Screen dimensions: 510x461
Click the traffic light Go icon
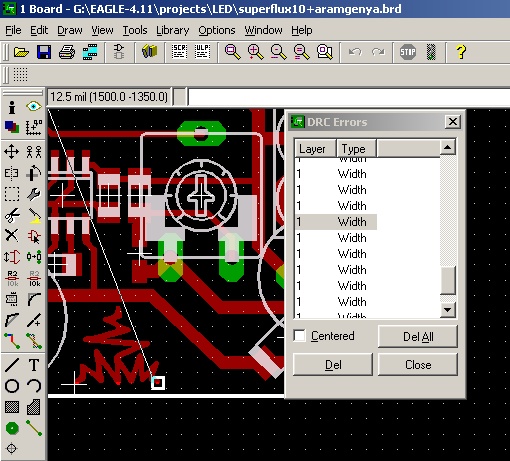coord(431,52)
